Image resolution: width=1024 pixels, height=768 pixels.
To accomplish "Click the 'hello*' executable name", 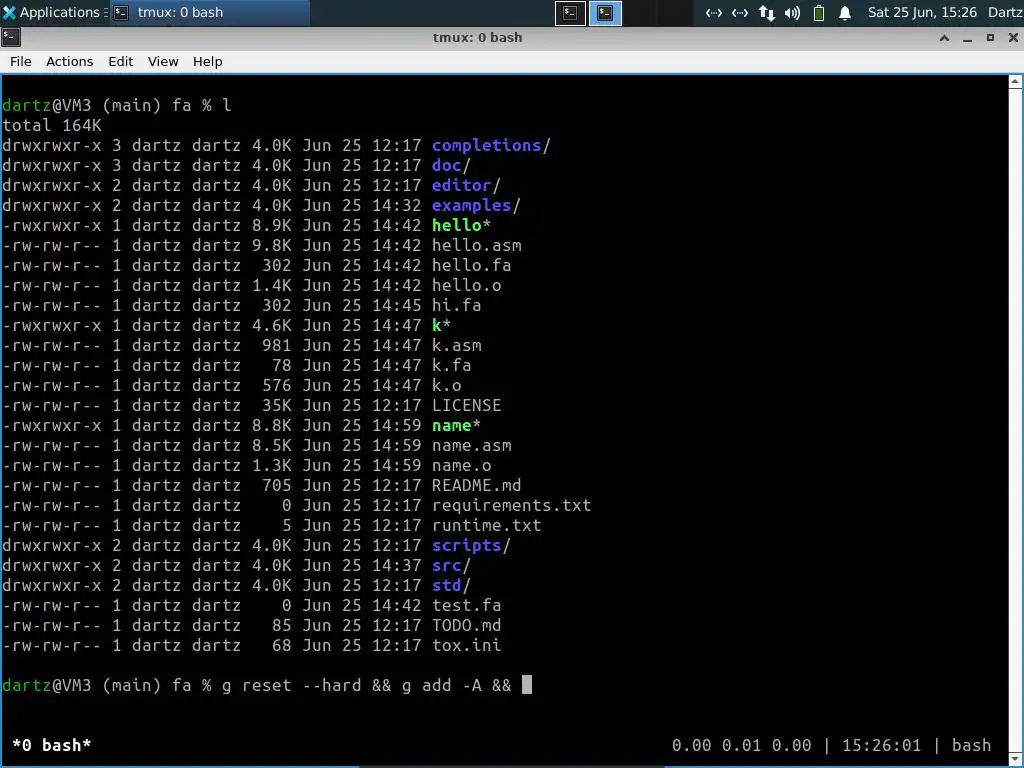I will [x=461, y=225].
